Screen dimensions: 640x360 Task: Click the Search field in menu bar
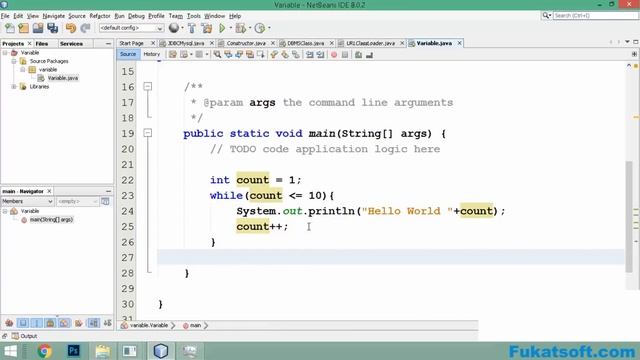pos(596,16)
